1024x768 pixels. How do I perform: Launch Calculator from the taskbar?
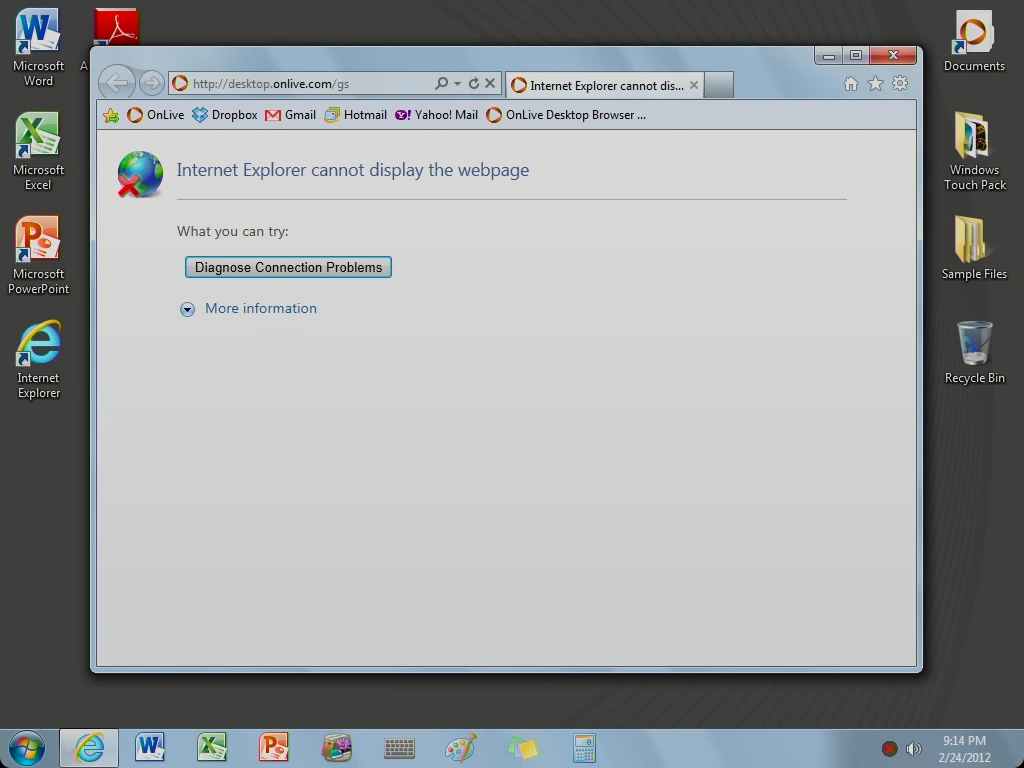[584, 748]
